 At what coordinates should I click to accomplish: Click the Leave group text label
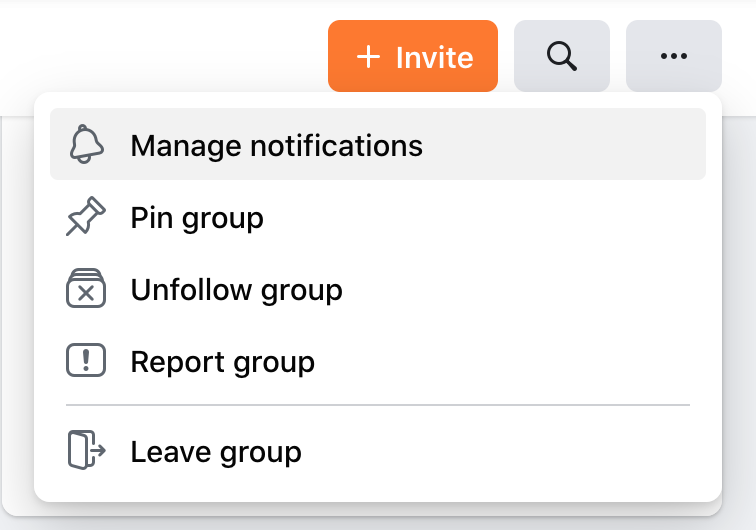click(x=216, y=452)
